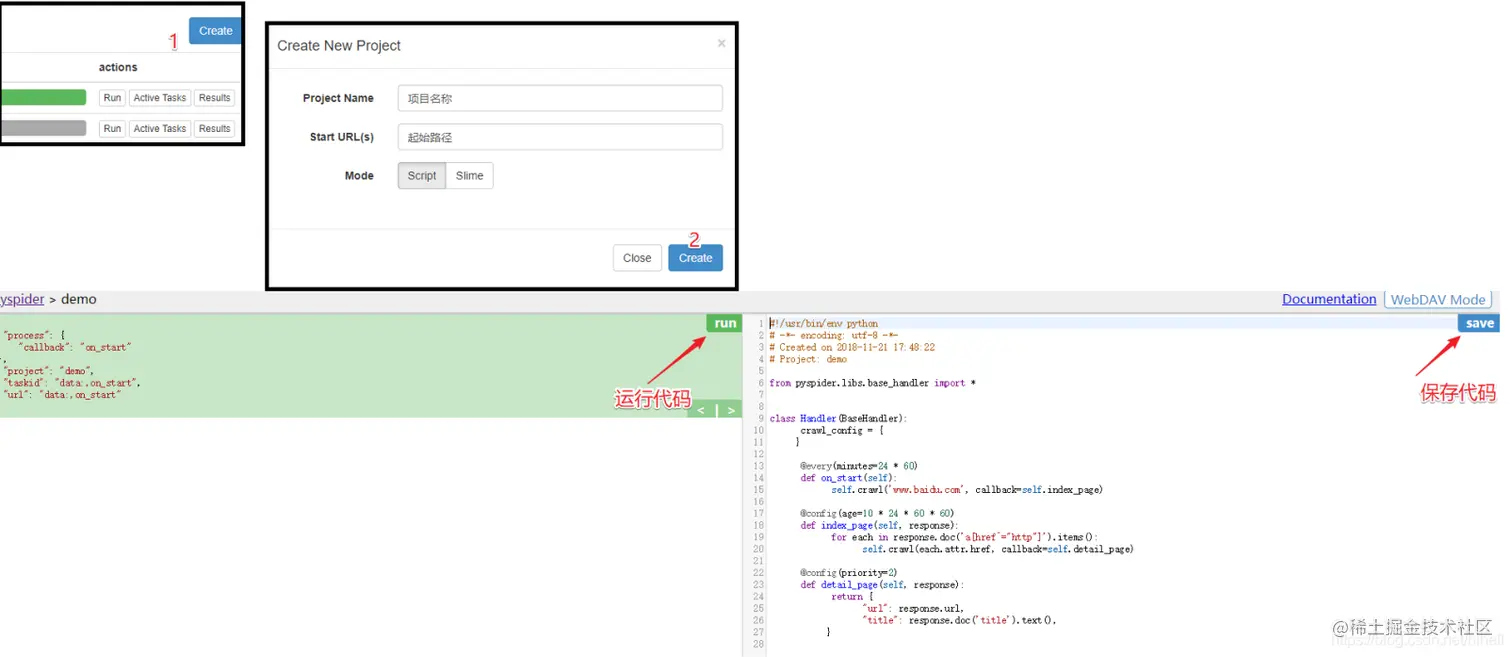Open Results in the gray status row
Image resolution: width=1512 pixels, height=657 pixels.
tap(215, 129)
